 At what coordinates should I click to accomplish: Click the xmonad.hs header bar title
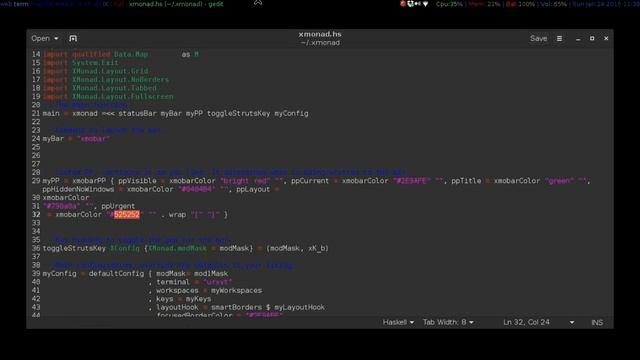pyautogui.click(x=320, y=34)
